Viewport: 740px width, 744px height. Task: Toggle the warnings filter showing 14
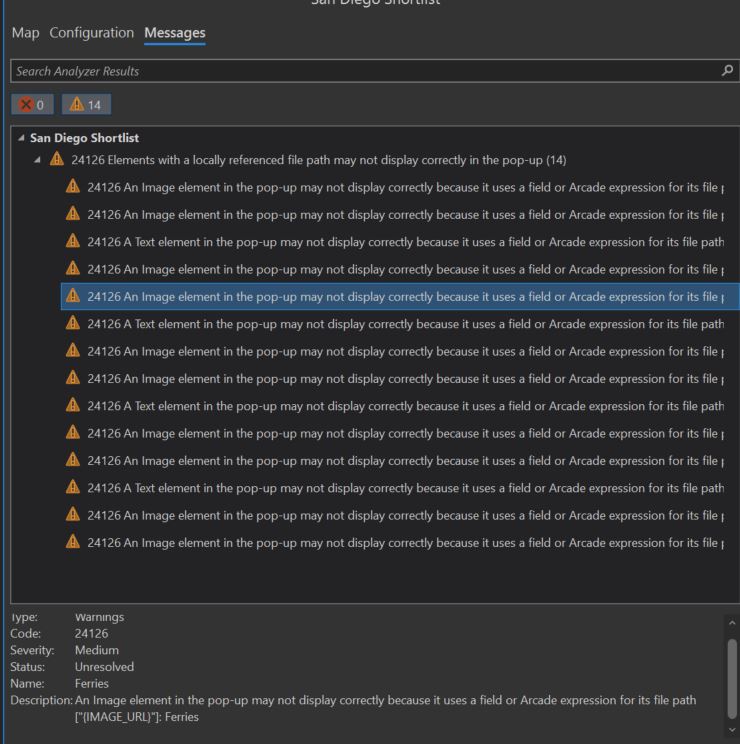tap(87, 103)
